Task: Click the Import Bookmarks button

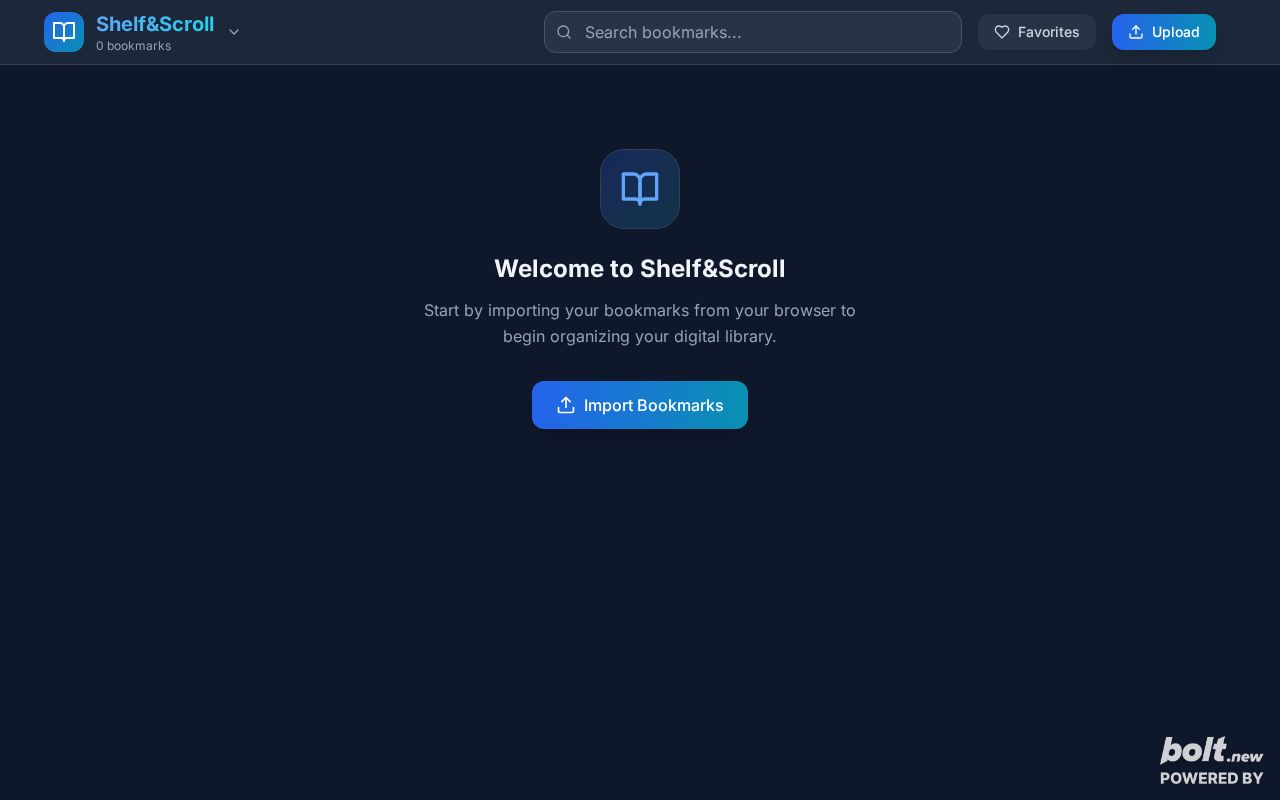Action: (x=640, y=405)
